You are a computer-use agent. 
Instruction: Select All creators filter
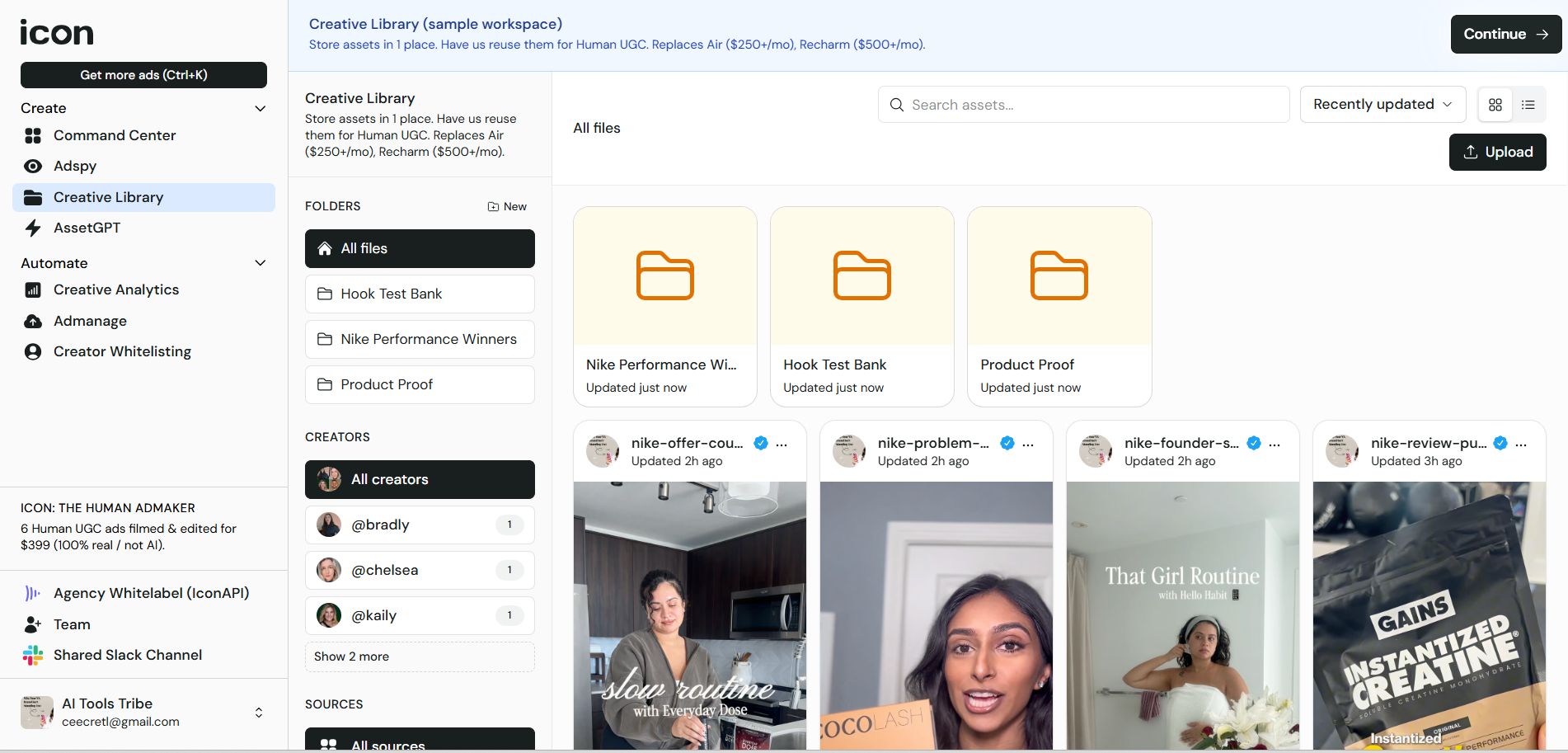420,479
